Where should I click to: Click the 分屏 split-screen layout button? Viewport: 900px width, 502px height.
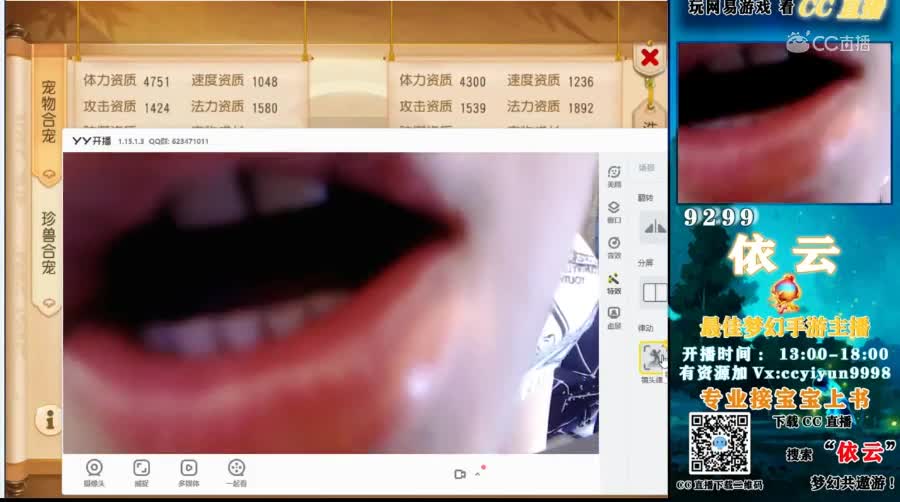[x=654, y=292]
